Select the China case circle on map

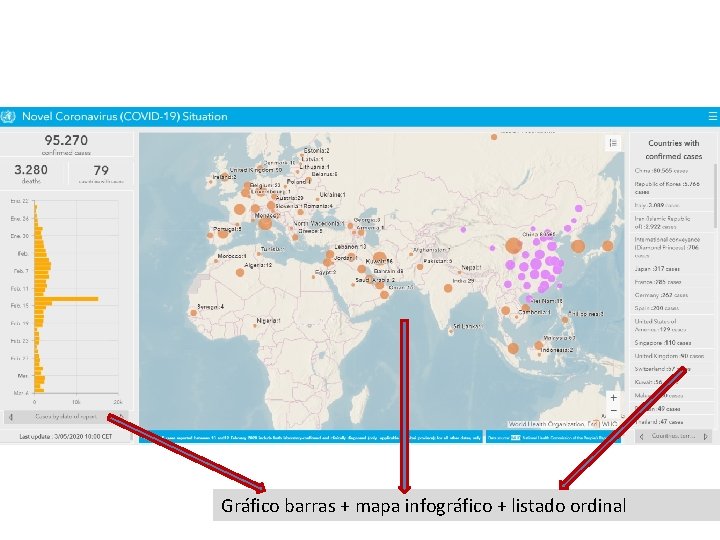coord(513,246)
